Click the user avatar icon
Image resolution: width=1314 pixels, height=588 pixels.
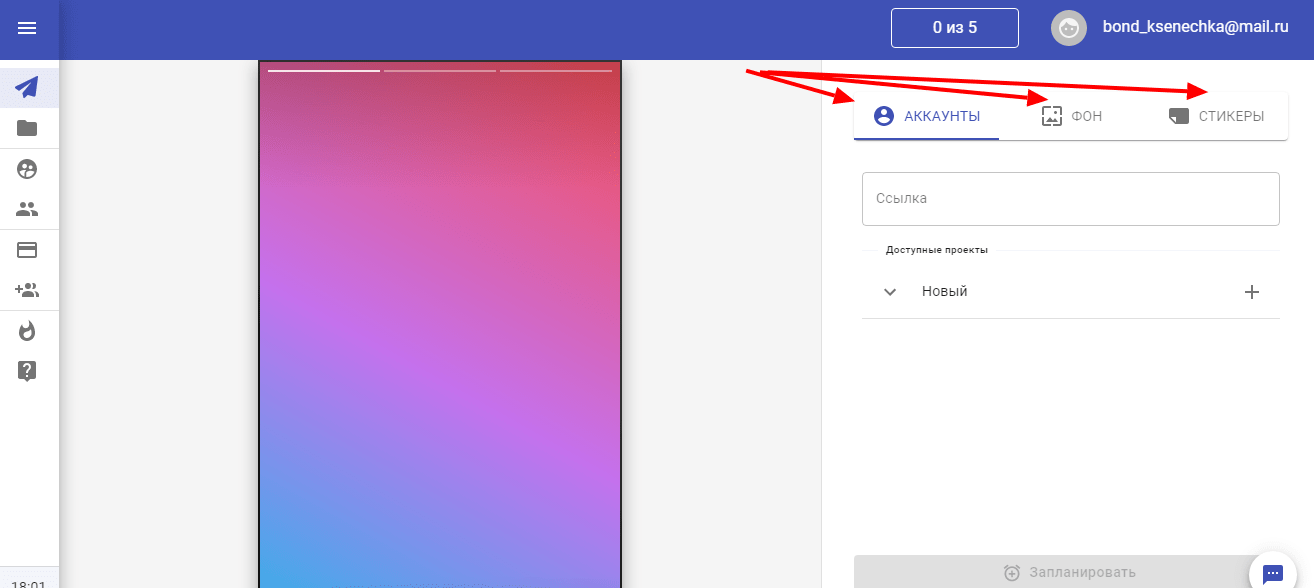[1069, 28]
